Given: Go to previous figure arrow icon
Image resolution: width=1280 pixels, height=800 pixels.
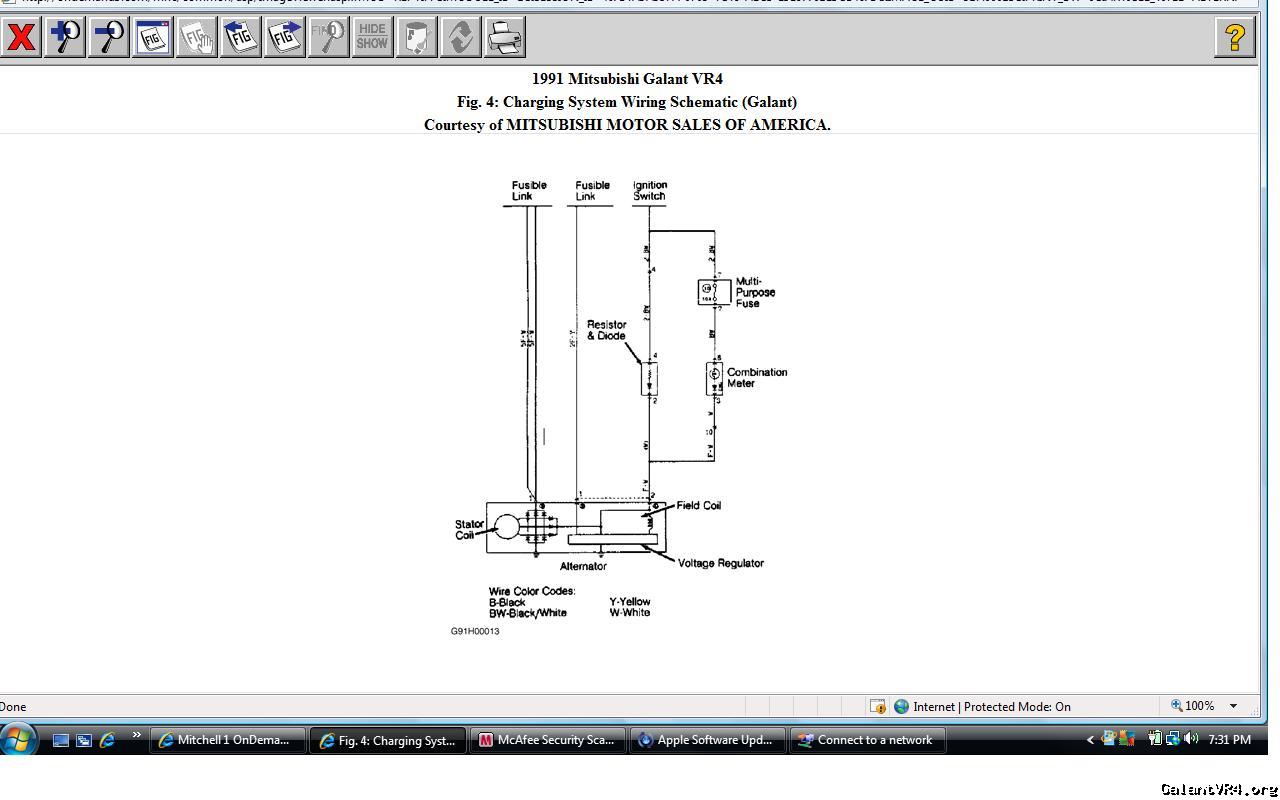Looking at the screenshot, I should (241, 38).
